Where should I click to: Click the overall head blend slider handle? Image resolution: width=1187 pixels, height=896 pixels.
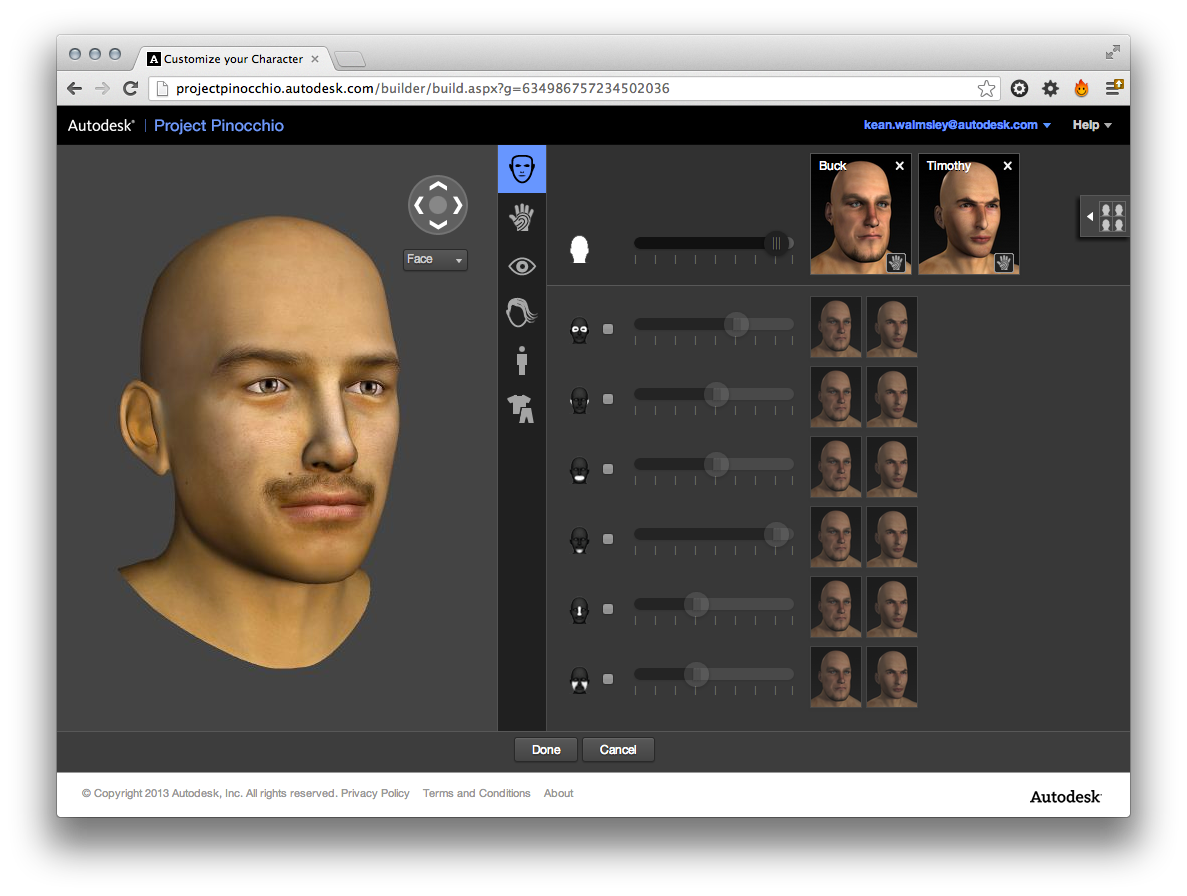click(776, 243)
